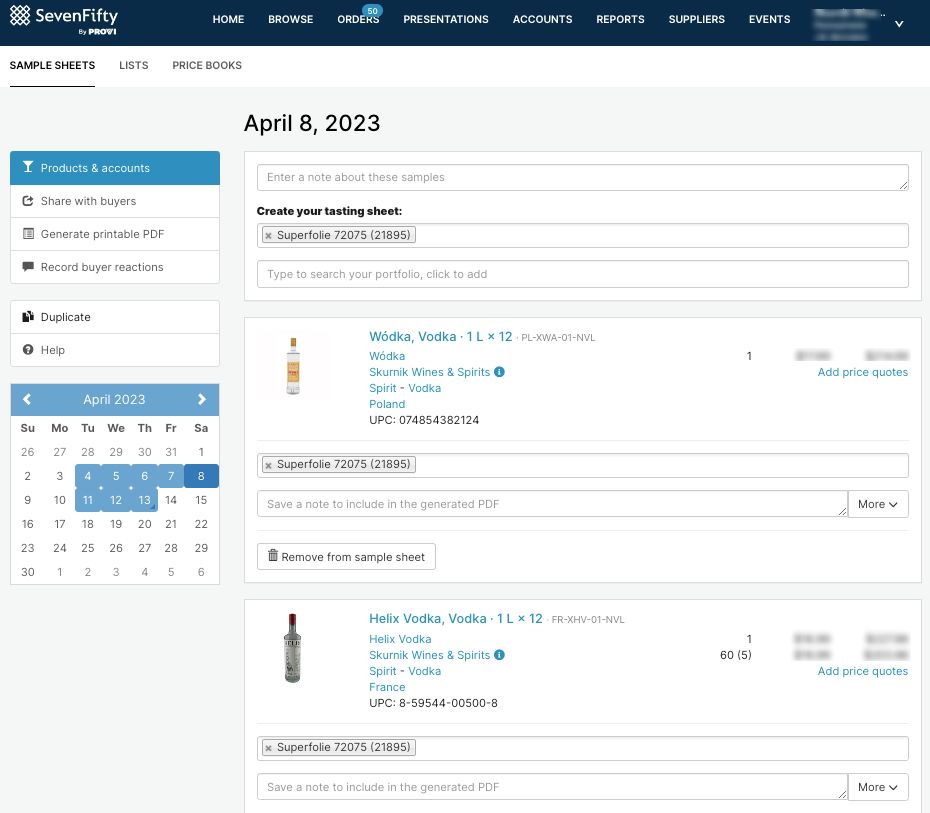Select April 13 on the calendar
The image size is (930, 813).
(x=143, y=500)
